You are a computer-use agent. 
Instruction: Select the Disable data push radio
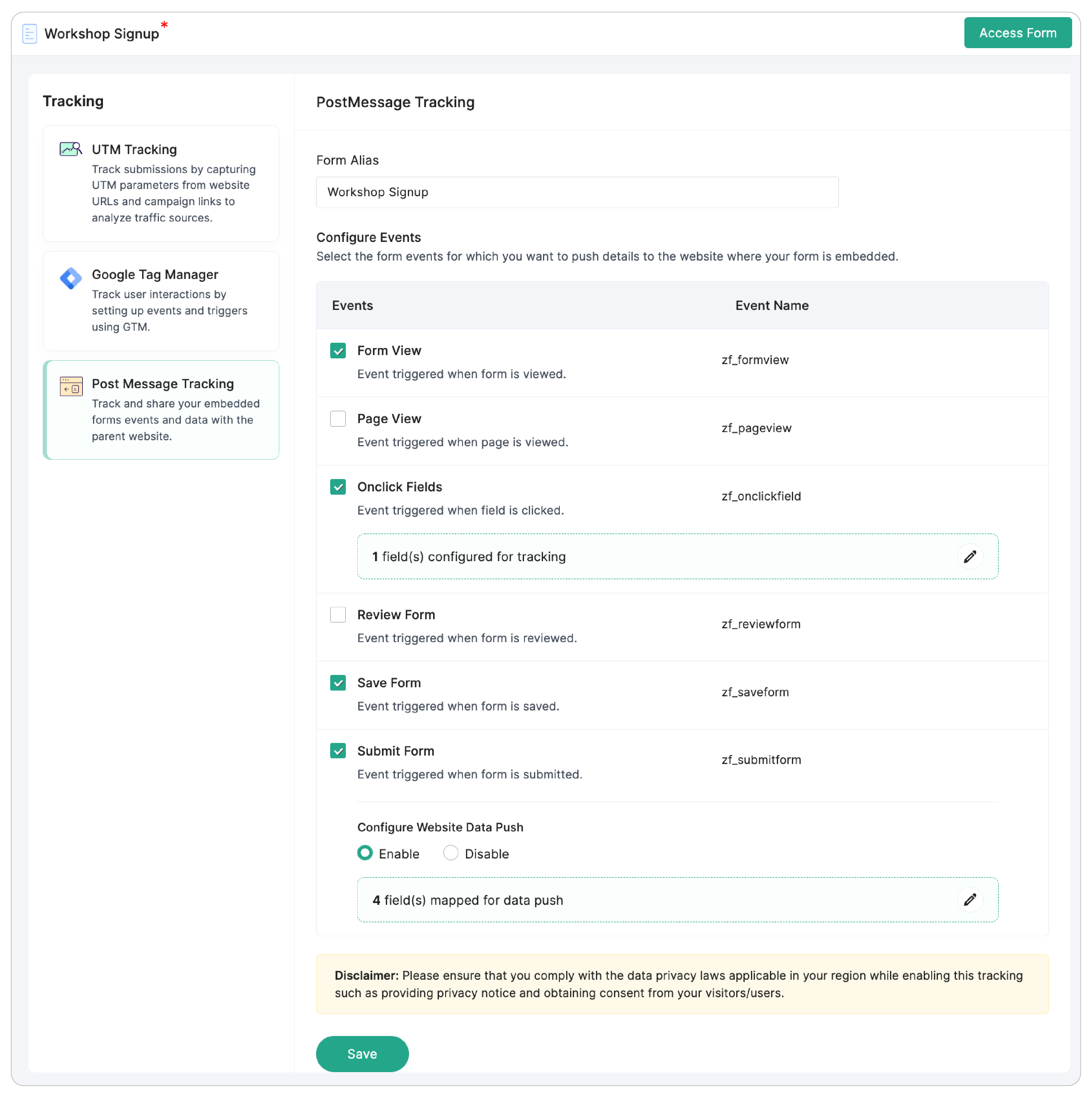tap(451, 854)
